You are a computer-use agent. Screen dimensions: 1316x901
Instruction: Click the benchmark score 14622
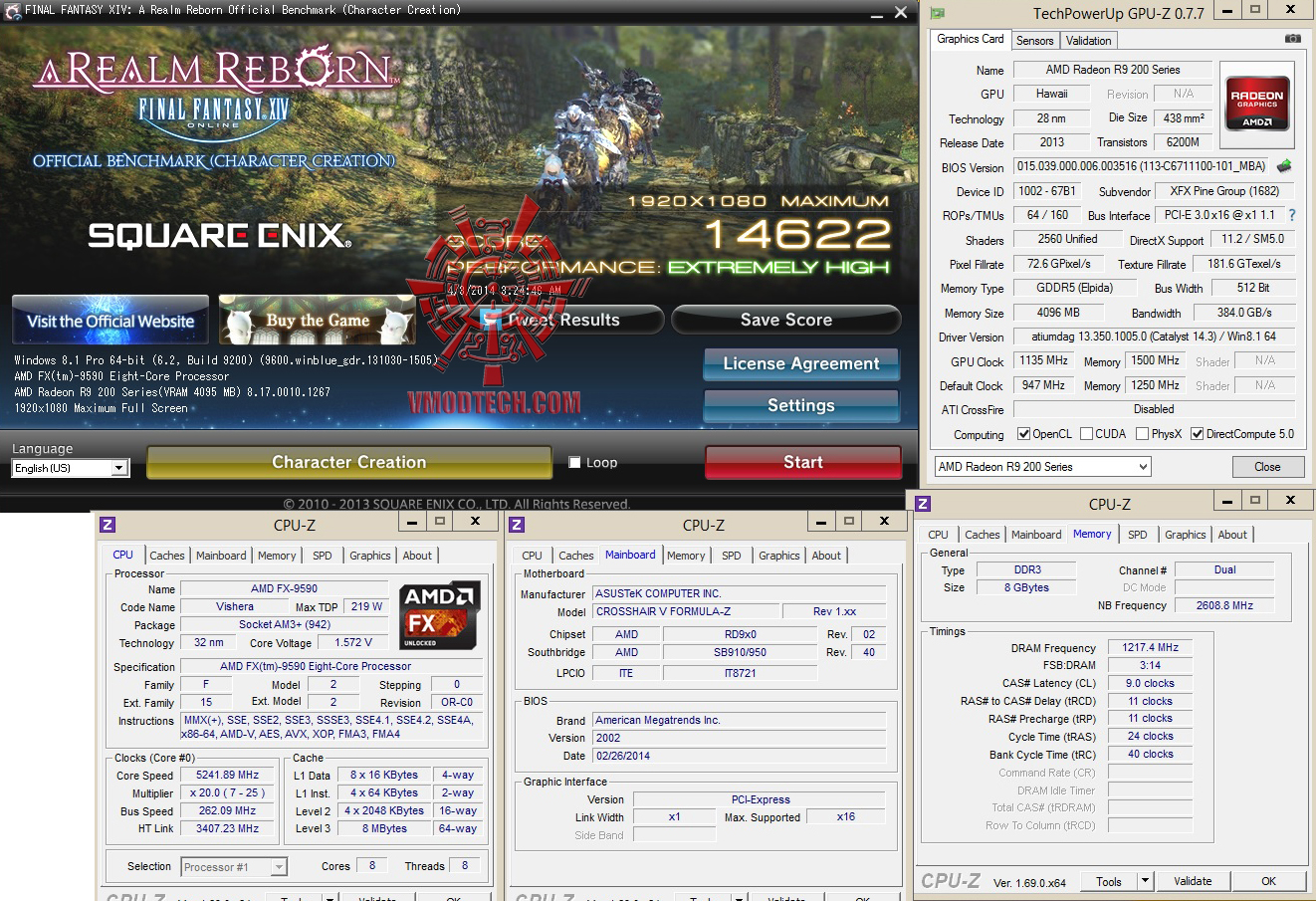[x=797, y=235]
